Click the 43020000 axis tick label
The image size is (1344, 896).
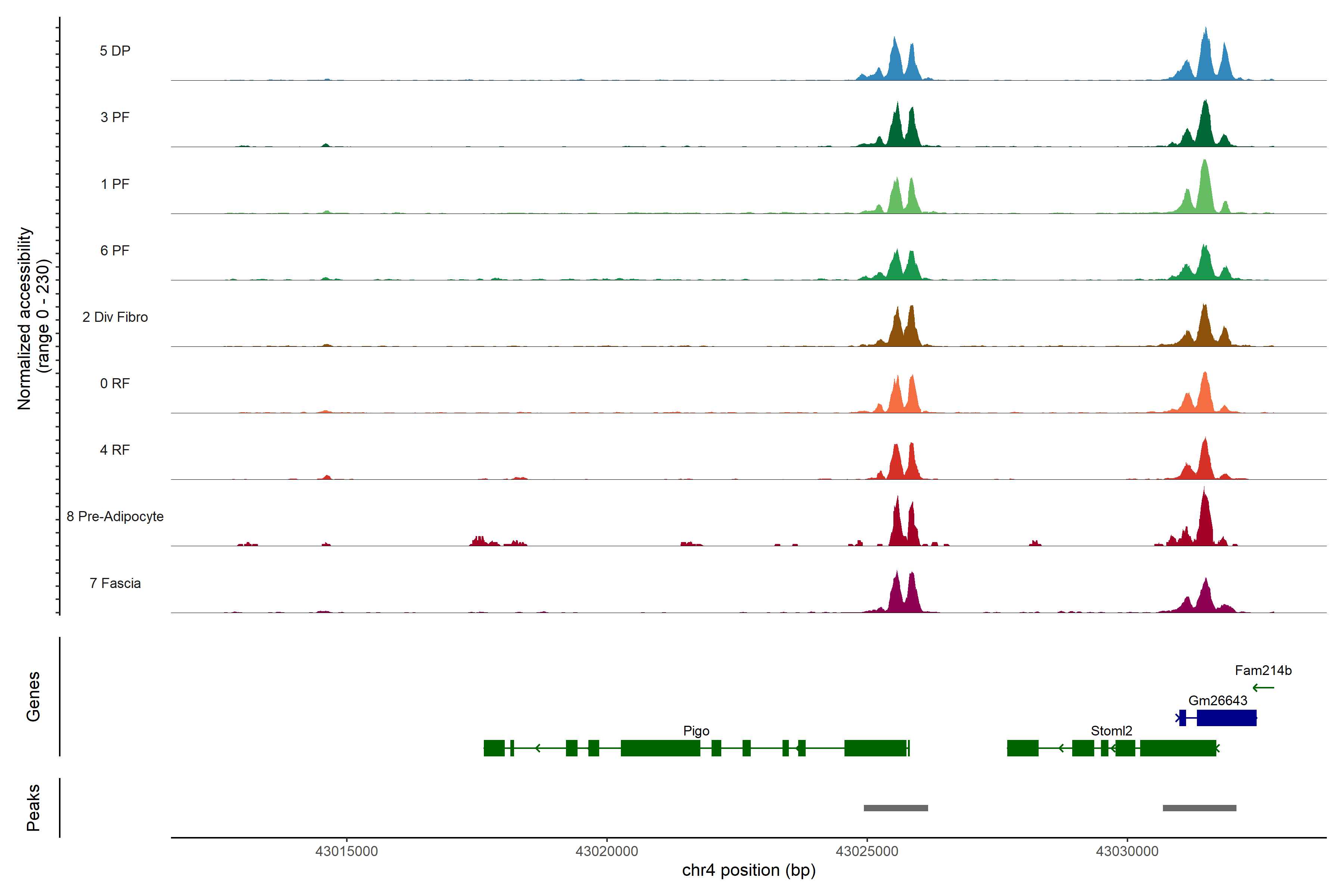(x=606, y=851)
